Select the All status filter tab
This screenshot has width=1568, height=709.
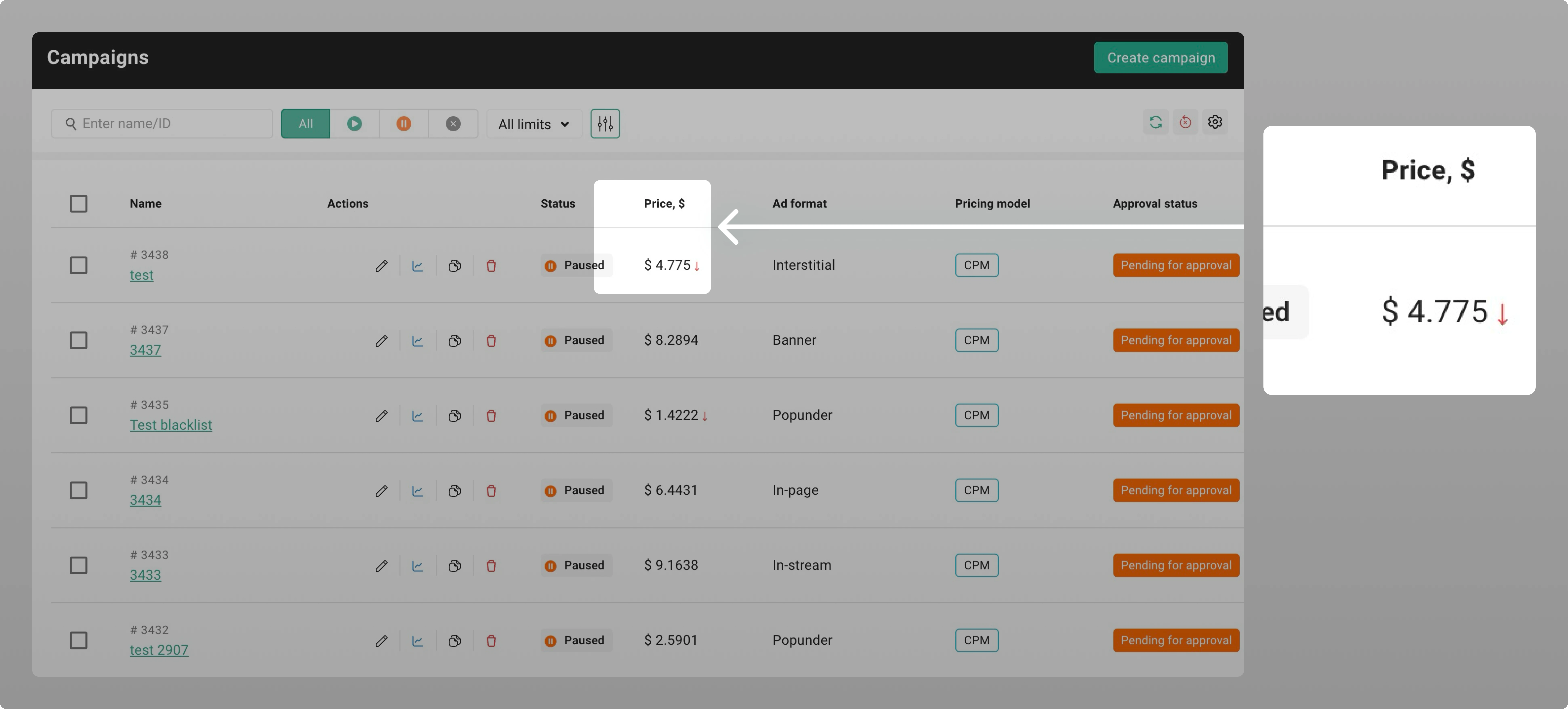[306, 124]
